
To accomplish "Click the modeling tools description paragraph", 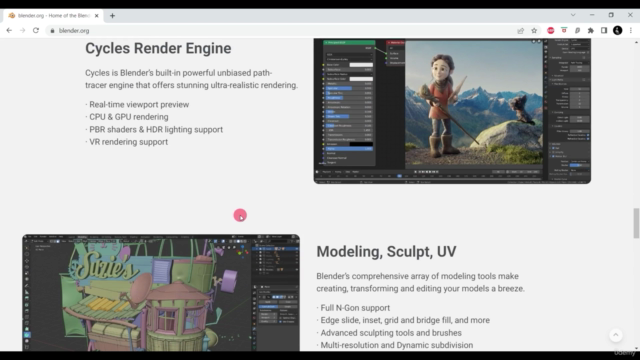I will click(420, 282).
